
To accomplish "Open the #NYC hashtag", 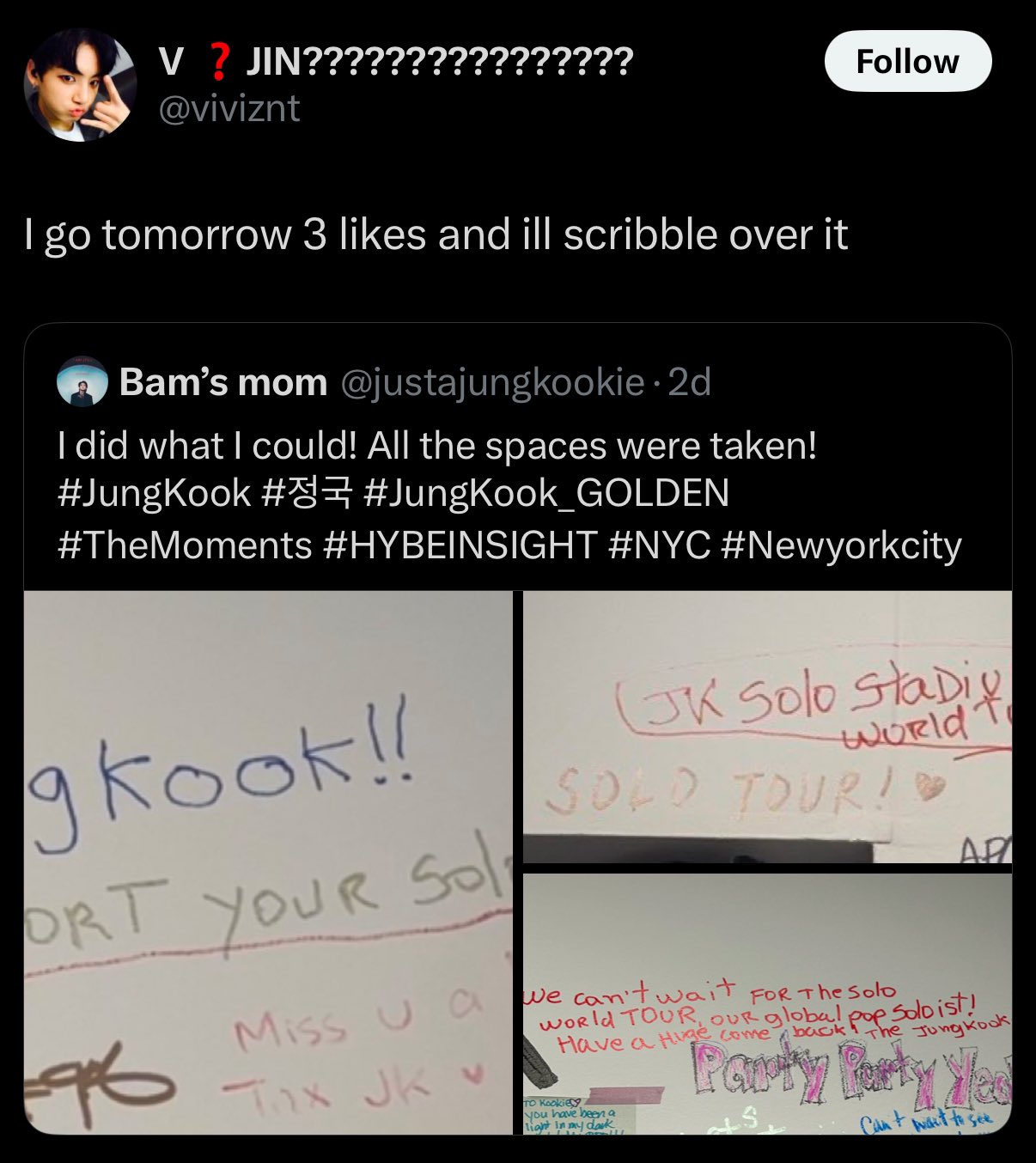I will point(660,545).
